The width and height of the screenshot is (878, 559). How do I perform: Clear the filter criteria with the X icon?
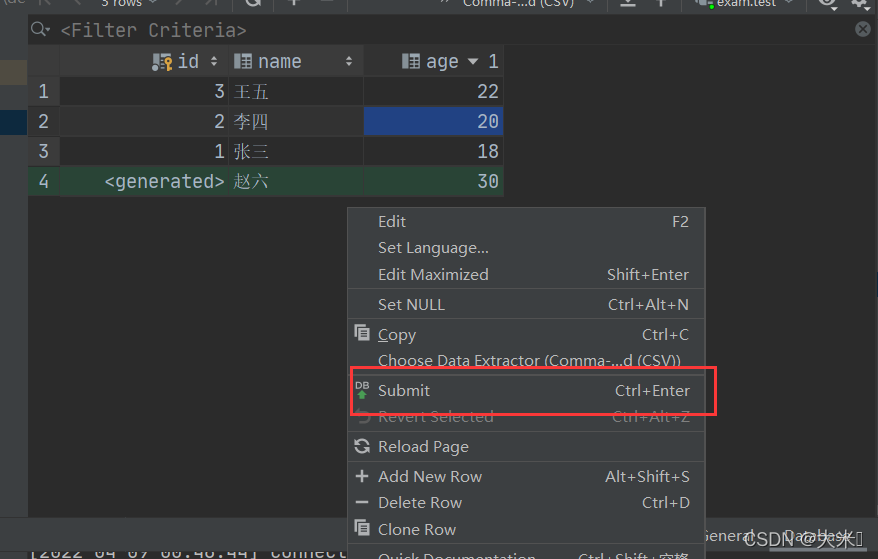pyautogui.click(x=863, y=29)
